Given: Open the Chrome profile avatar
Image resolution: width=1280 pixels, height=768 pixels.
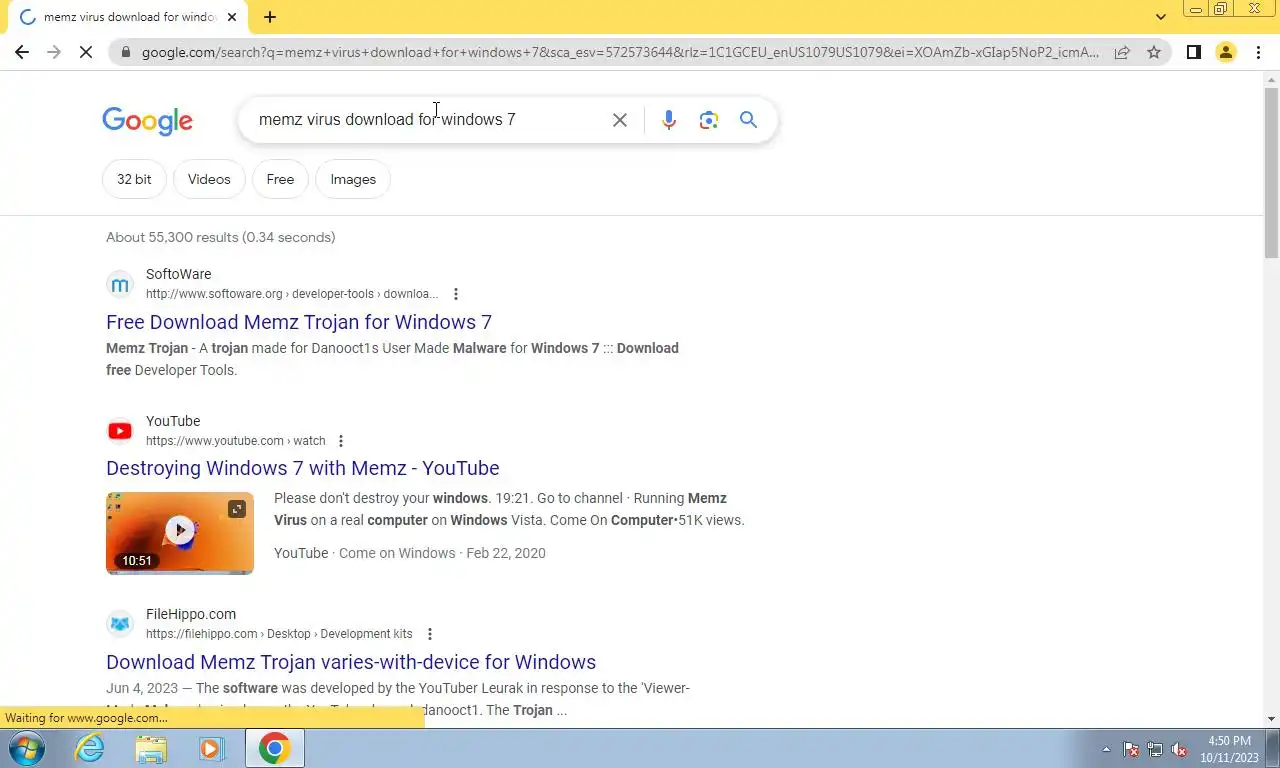Looking at the screenshot, I should [1226, 52].
